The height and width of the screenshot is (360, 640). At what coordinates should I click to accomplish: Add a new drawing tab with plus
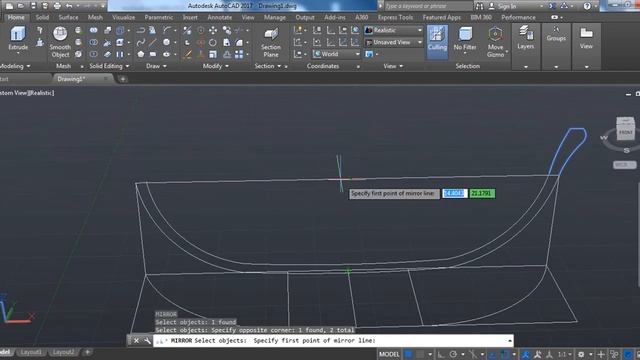[x=122, y=79]
